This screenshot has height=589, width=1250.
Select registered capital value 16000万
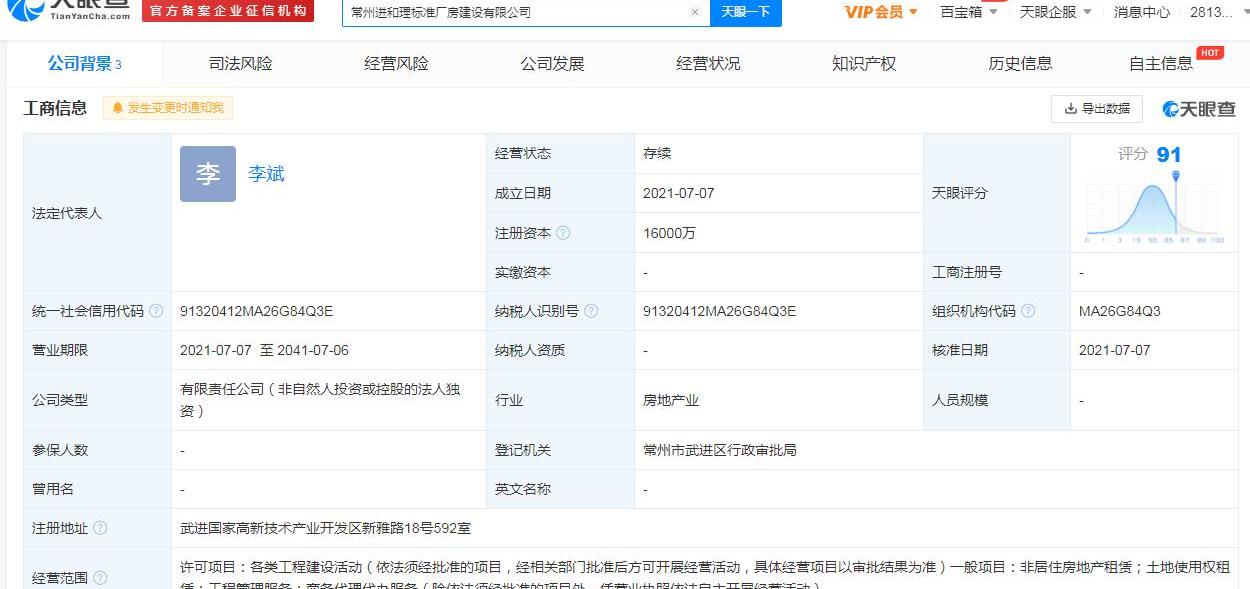(x=669, y=233)
